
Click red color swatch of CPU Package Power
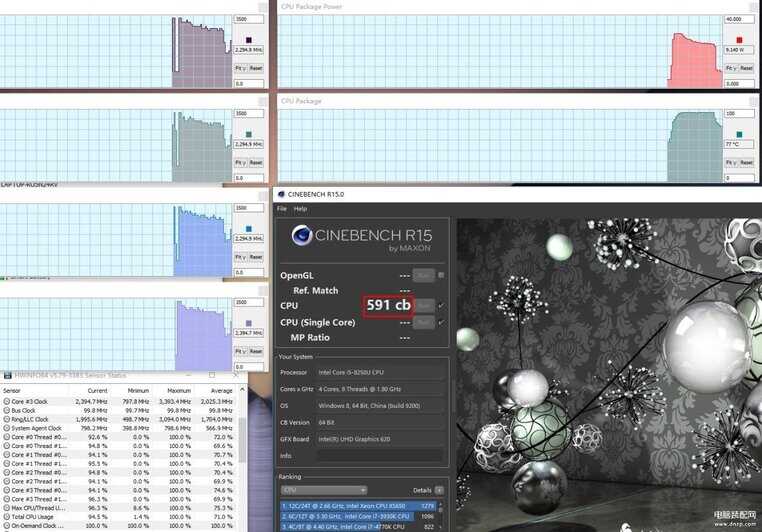coord(739,40)
